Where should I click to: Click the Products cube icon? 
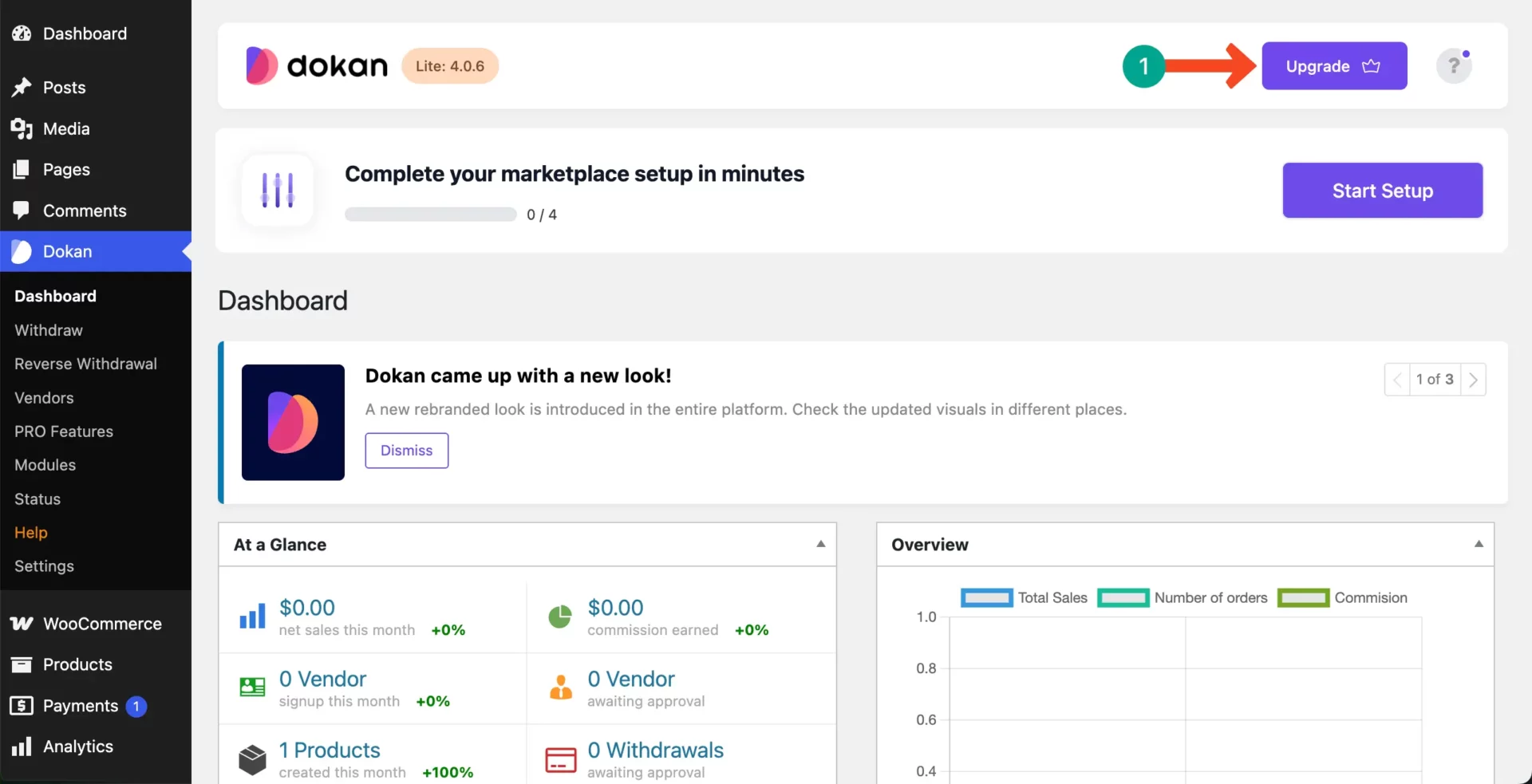252,759
